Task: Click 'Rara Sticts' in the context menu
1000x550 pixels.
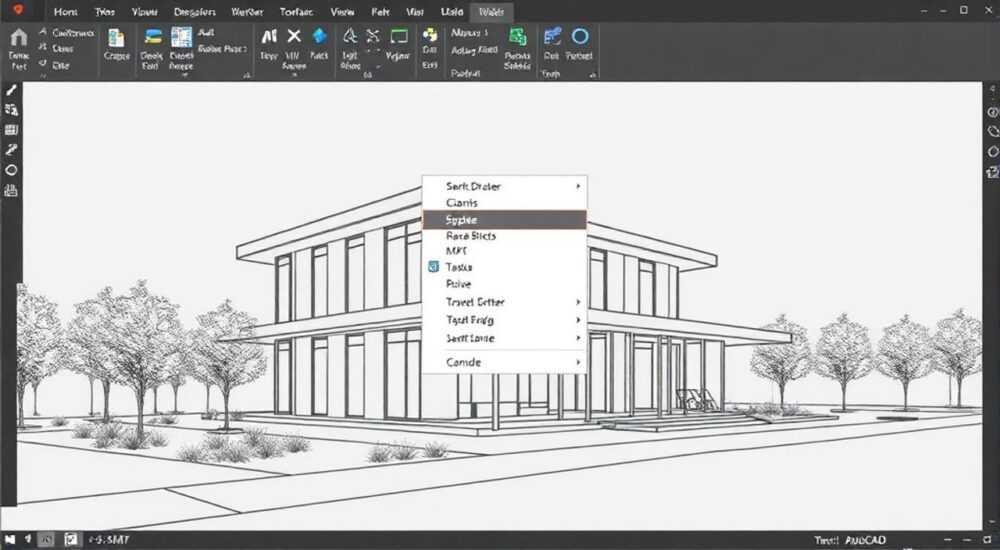Action: (x=471, y=236)
